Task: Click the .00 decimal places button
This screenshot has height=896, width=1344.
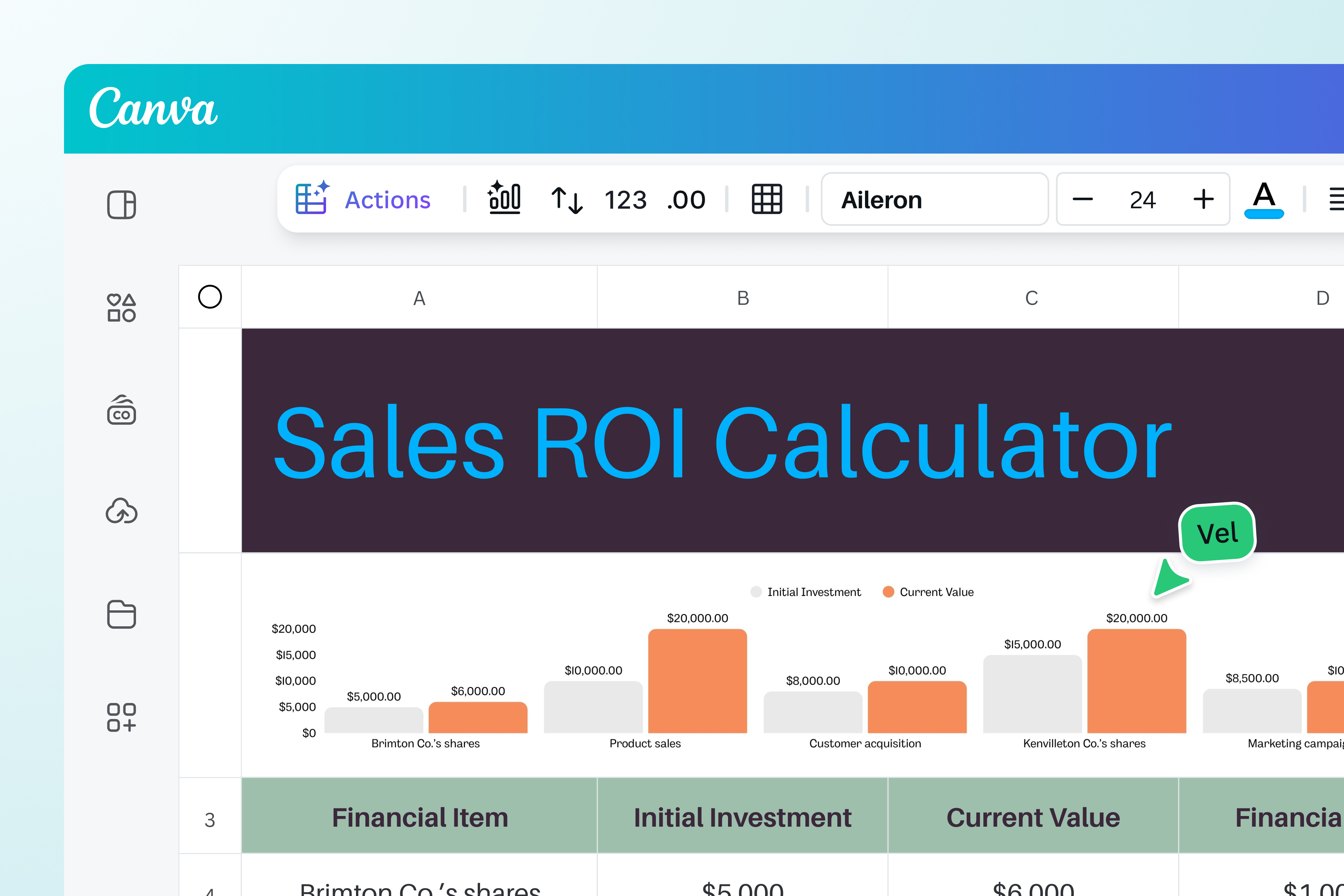Action: pos(686,200)
